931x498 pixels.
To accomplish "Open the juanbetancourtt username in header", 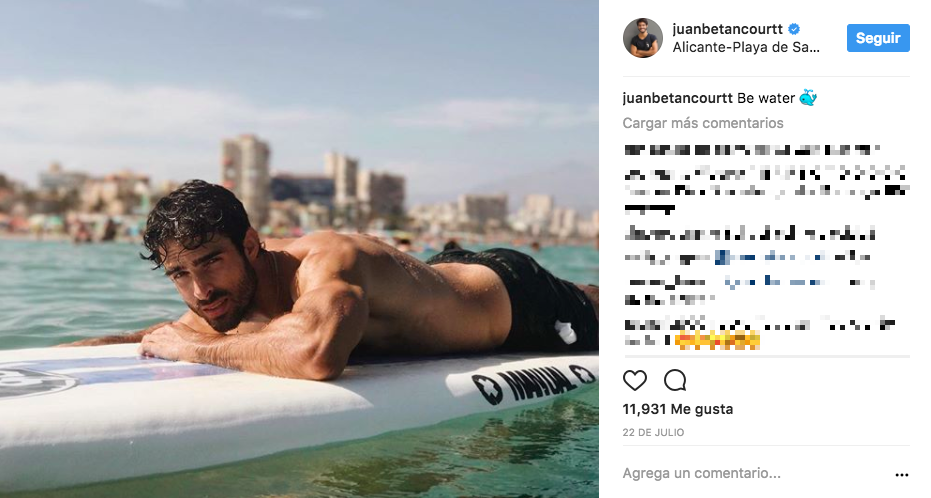I will tap(727, 29).
